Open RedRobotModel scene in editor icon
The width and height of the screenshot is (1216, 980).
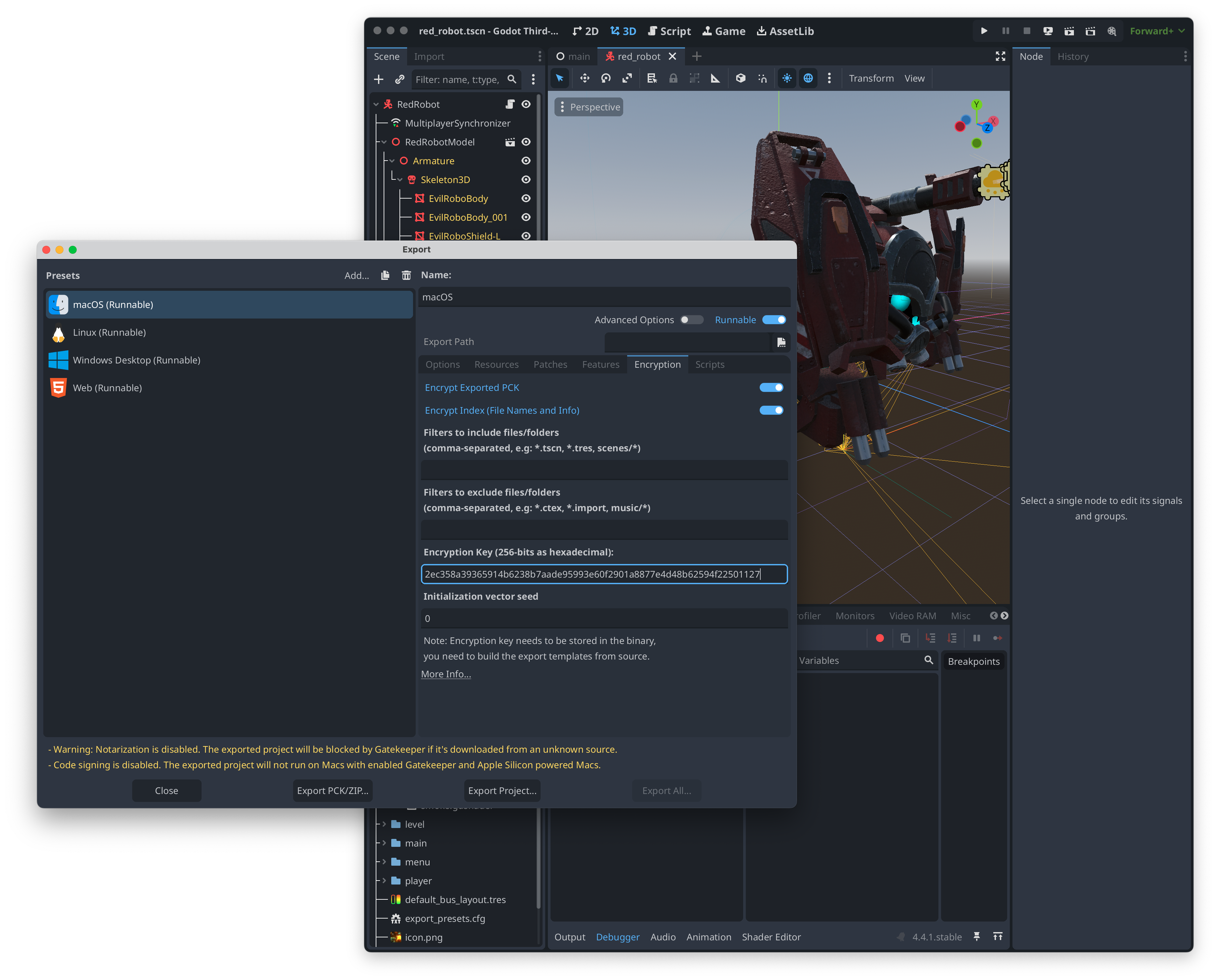(x=510, y=142)
